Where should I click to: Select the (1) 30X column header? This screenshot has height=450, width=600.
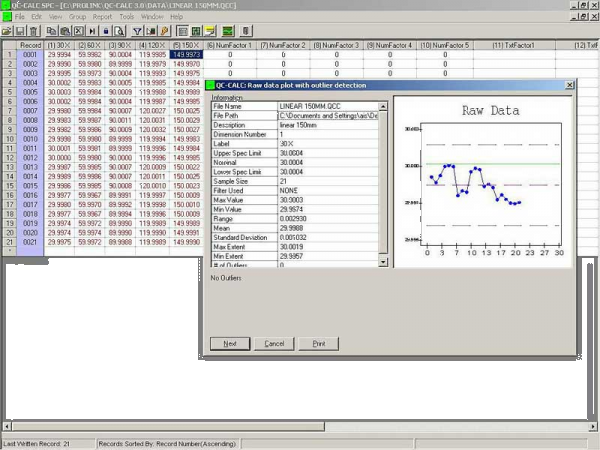[59, 46]
